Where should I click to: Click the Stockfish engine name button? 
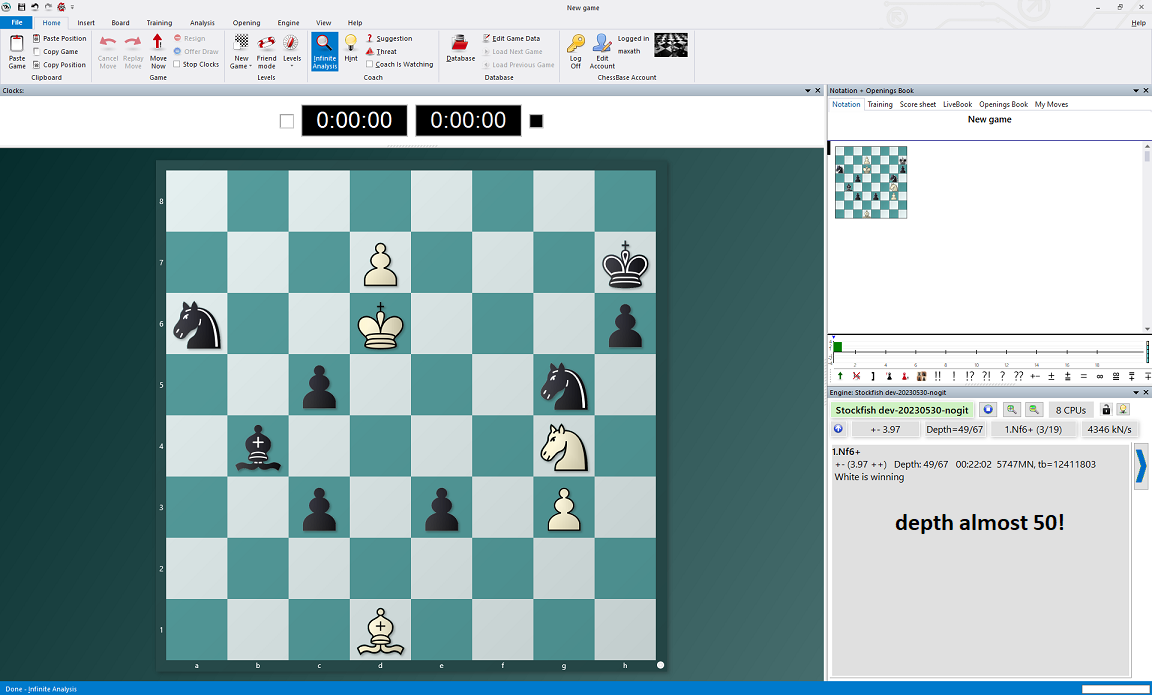pyautogui.click(x=902, y=410)
